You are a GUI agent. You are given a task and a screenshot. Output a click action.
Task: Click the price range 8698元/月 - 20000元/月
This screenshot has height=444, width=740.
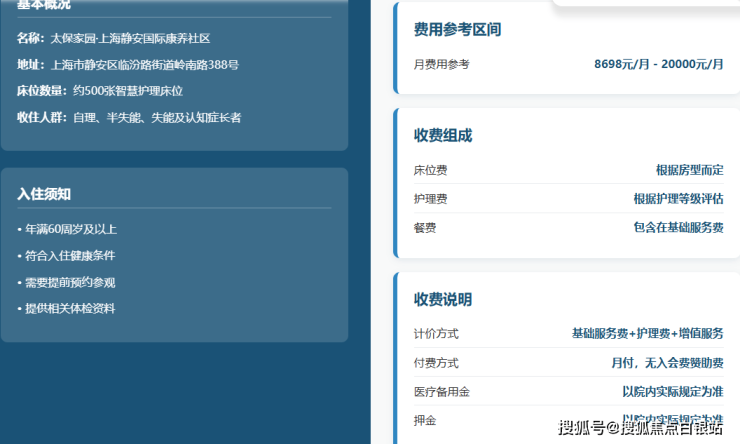click(x=658, y=64)
